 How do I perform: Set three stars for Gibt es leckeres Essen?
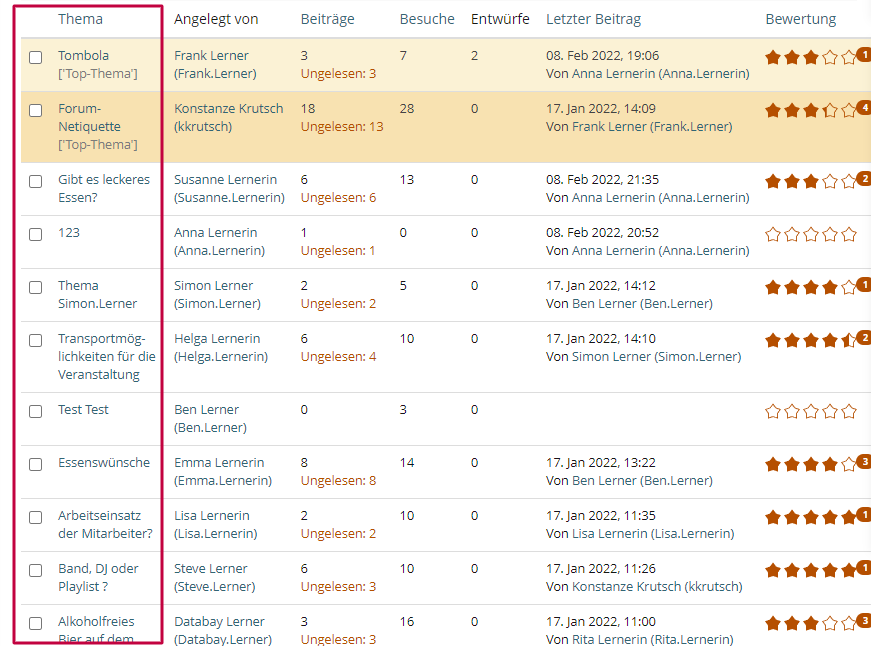[811, 181]
